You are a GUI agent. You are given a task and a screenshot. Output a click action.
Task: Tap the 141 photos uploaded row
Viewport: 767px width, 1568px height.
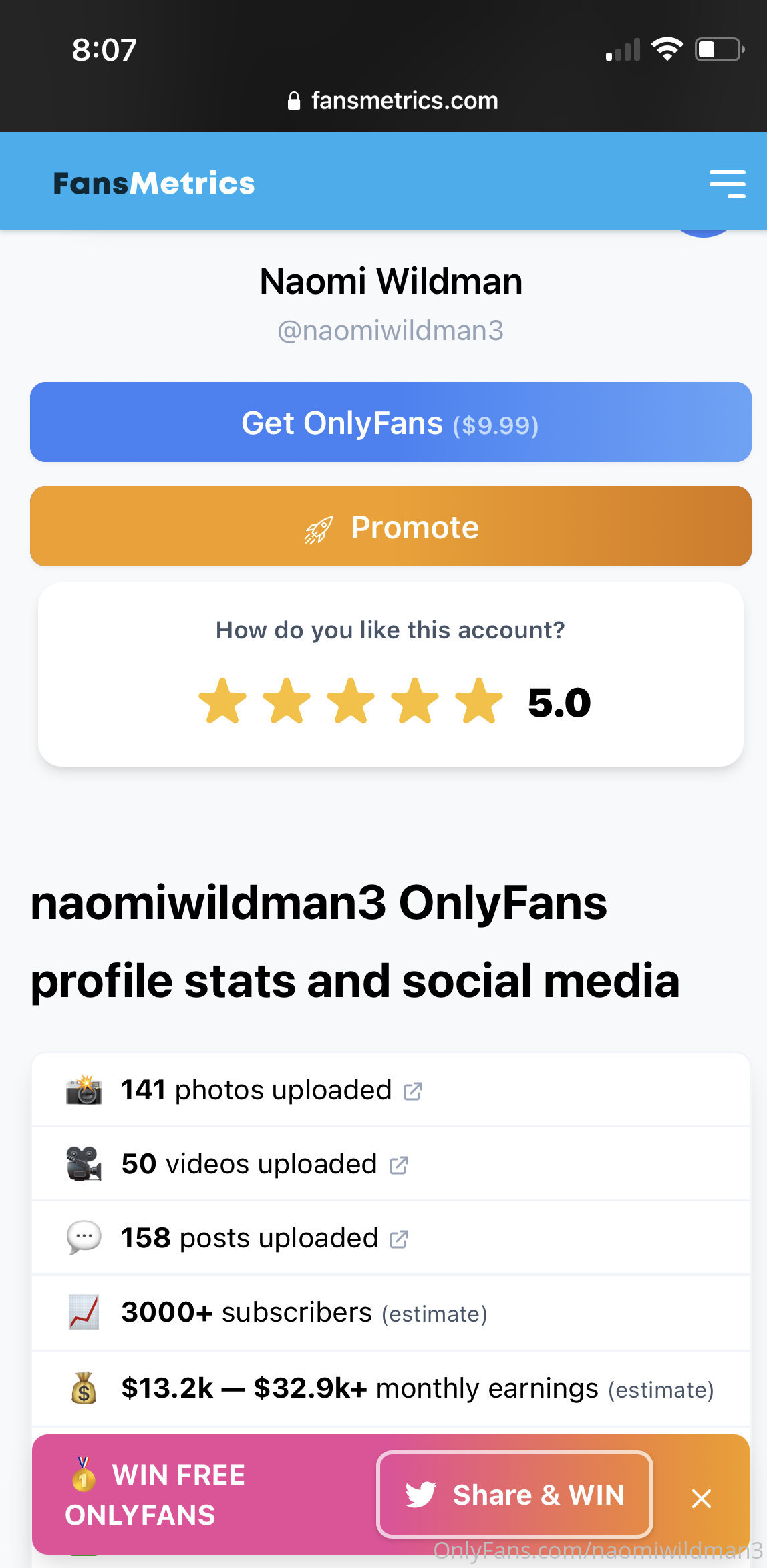(x=256, y=1090)
